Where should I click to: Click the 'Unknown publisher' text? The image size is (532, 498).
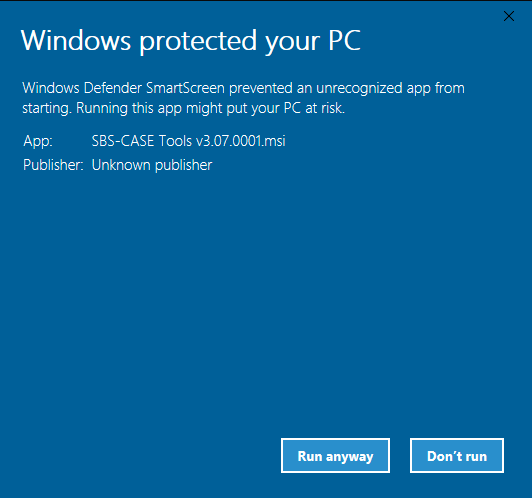point(152,165)
